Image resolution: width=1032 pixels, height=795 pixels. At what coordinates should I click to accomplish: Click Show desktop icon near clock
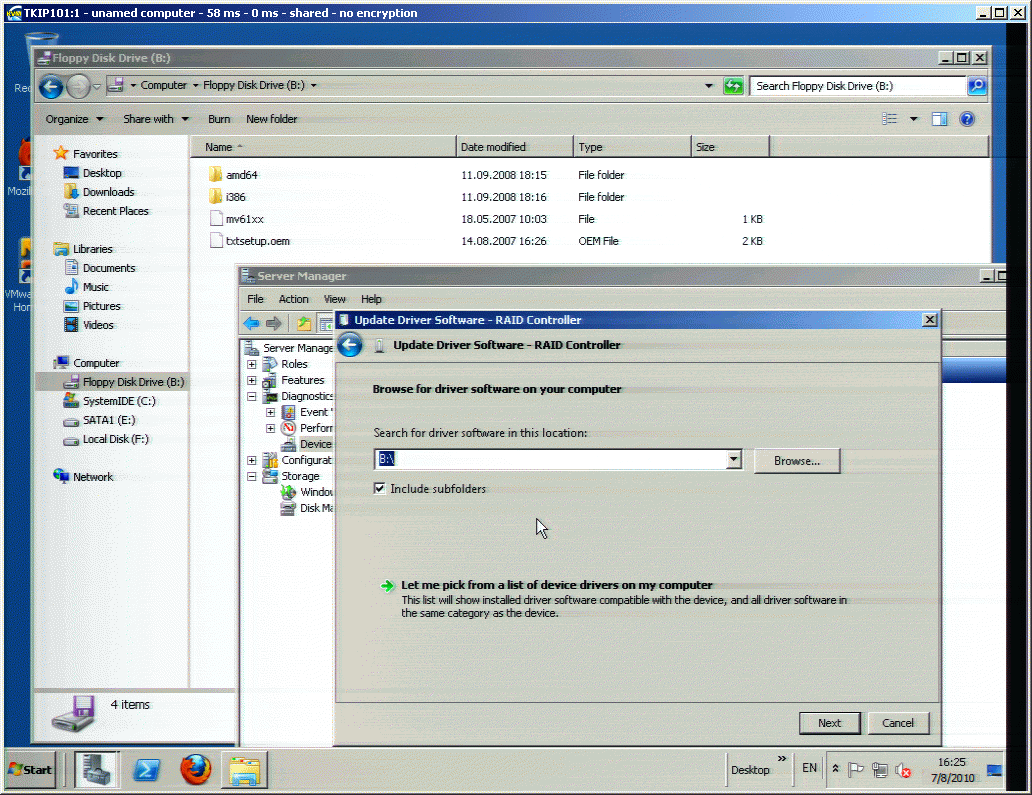click(x=994, y=770)
